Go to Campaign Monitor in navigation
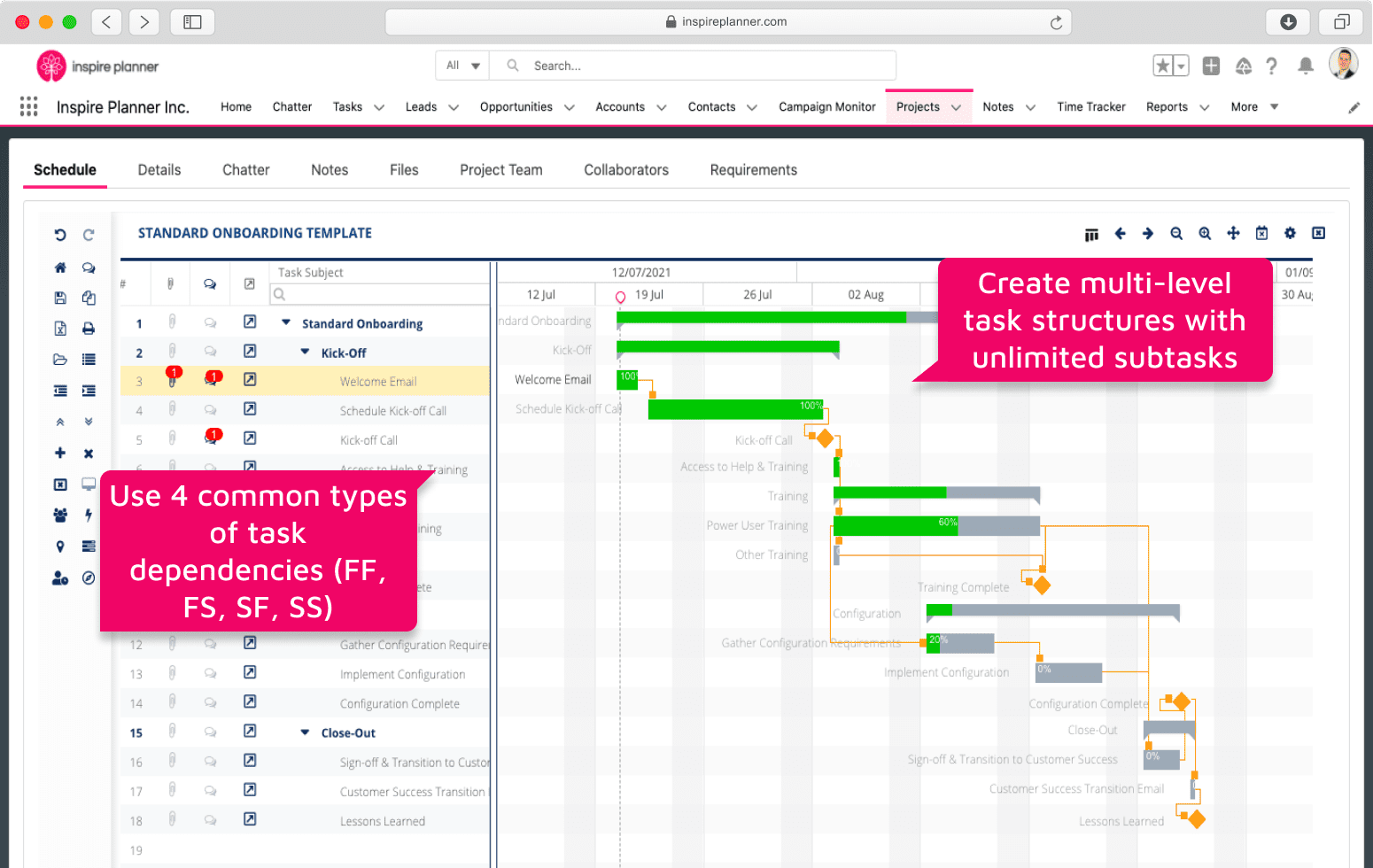1373x868 pixels. (x=826, y=107)
